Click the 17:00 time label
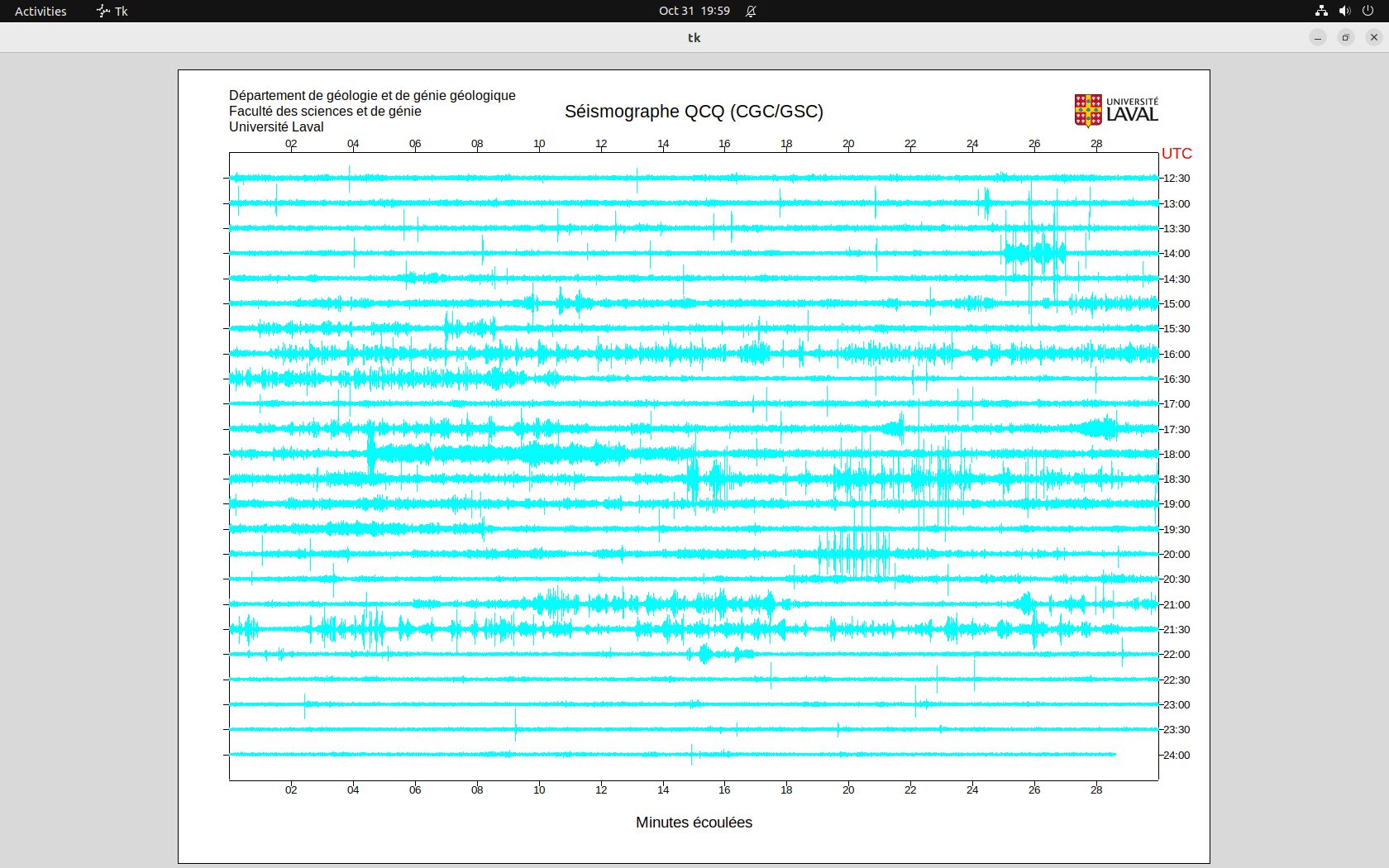1389x868 pixels. (x=1177, y=404)
